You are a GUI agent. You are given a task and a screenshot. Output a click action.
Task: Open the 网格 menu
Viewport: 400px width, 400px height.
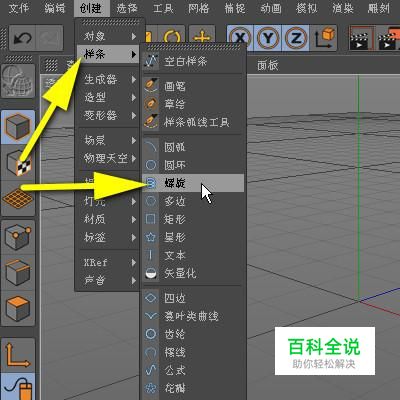pos(199,8)
